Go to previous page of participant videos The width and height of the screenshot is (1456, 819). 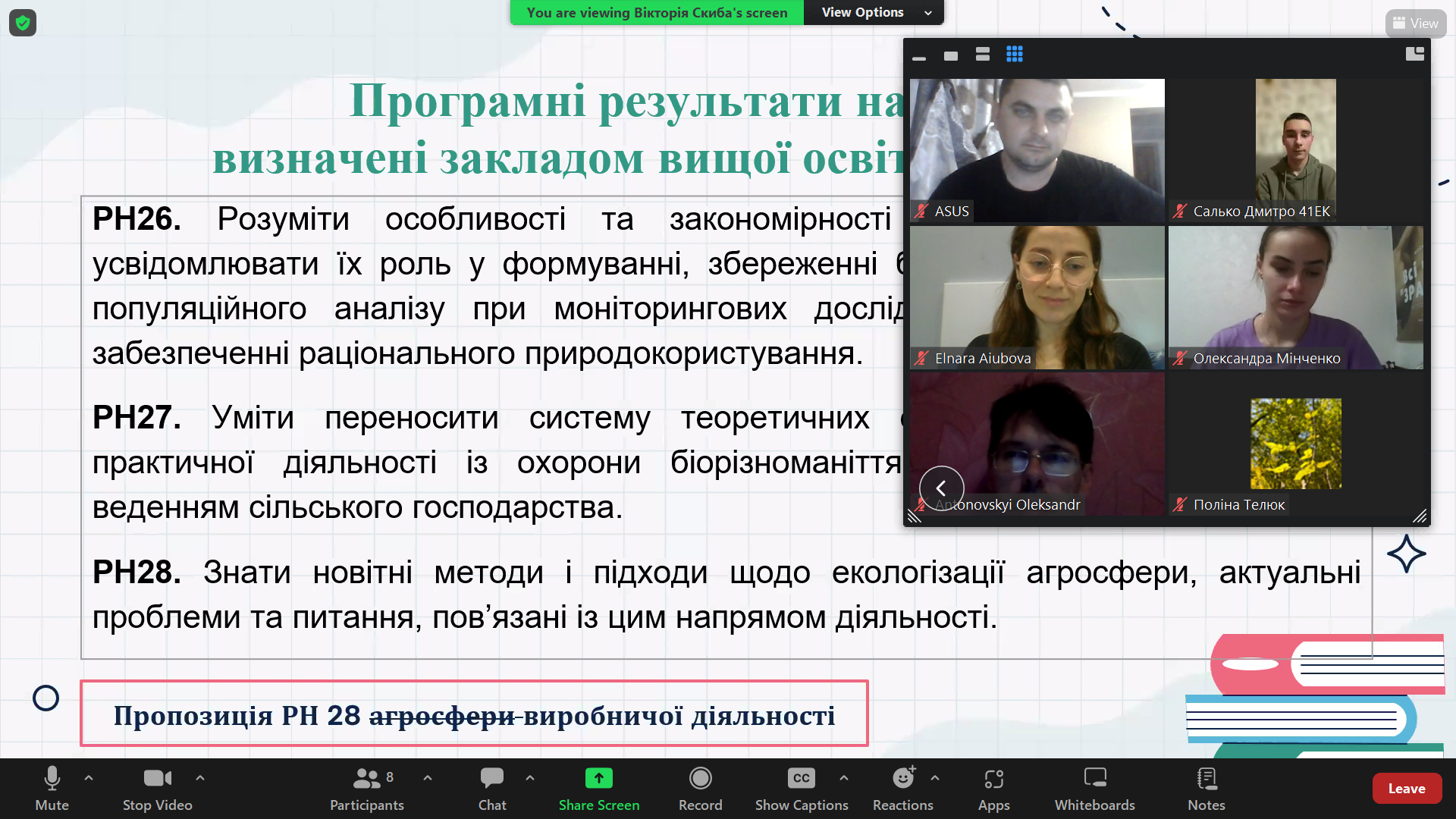(x=942, y=488)
